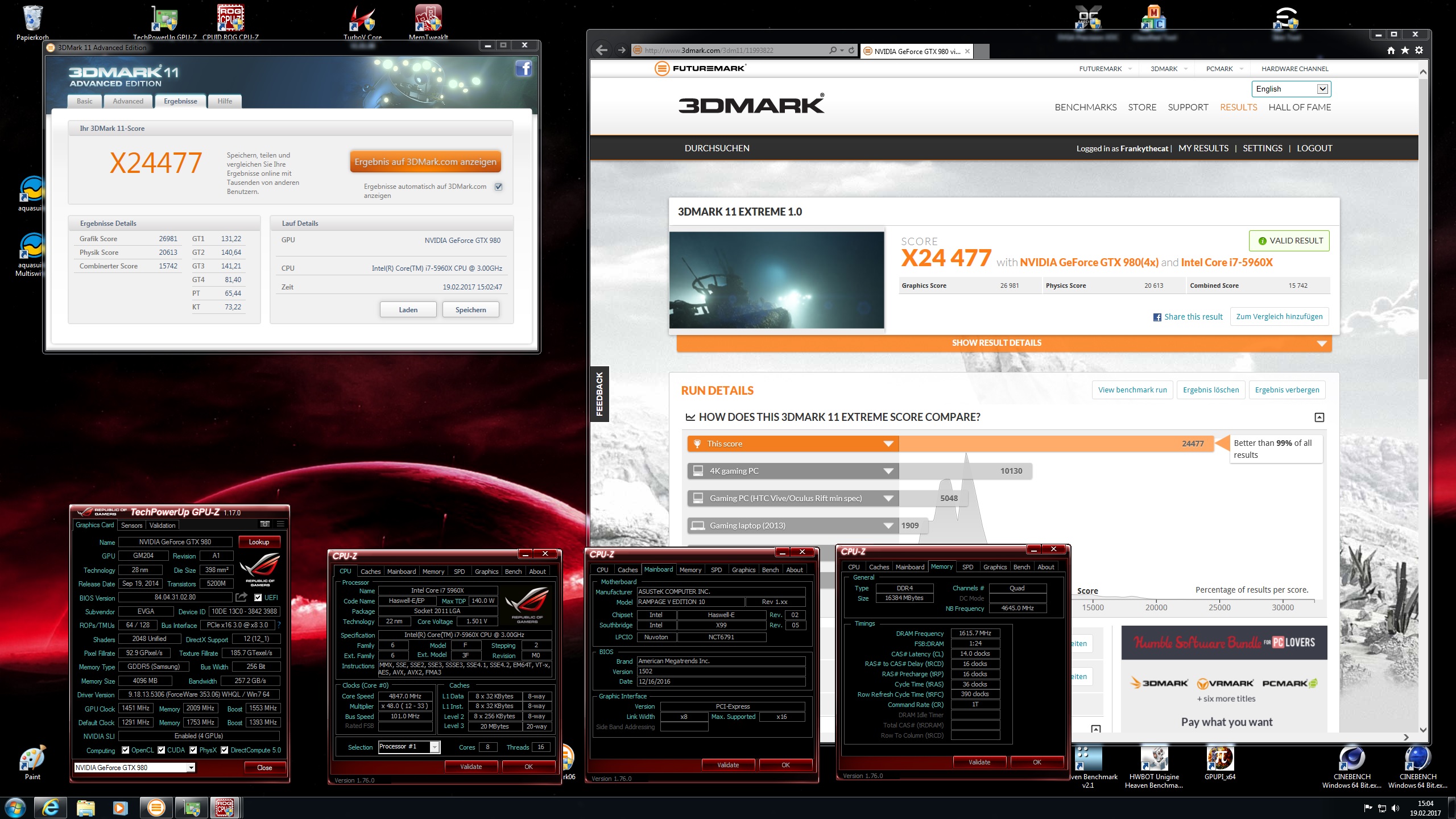Click Facebook icon in 3DMark 11 window

pos(523,69)
